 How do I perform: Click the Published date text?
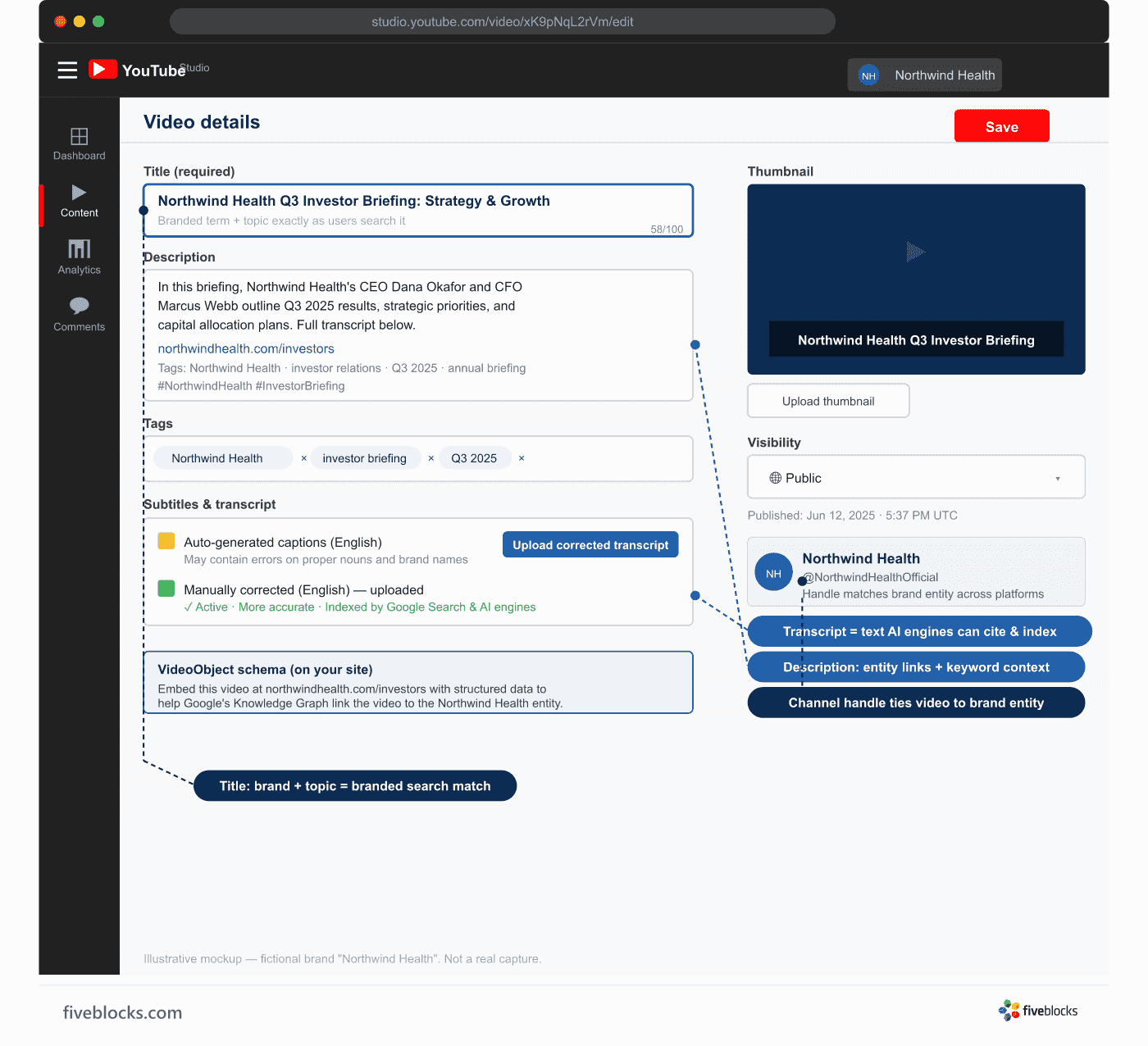(x=853, y=516)
